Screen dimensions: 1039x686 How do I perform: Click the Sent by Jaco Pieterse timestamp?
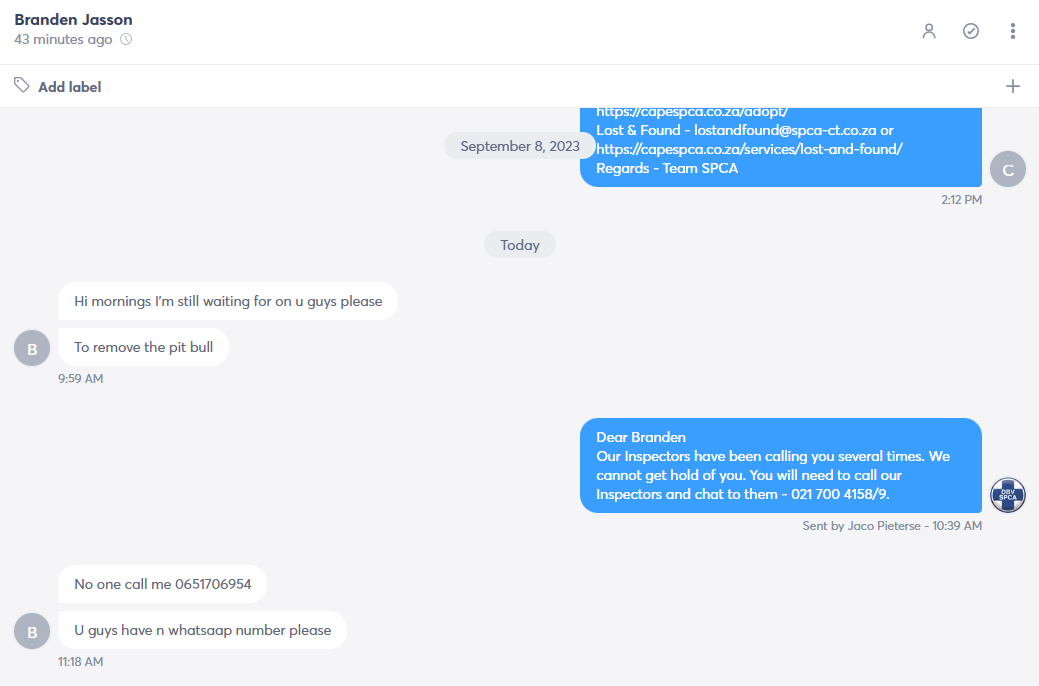892,526
